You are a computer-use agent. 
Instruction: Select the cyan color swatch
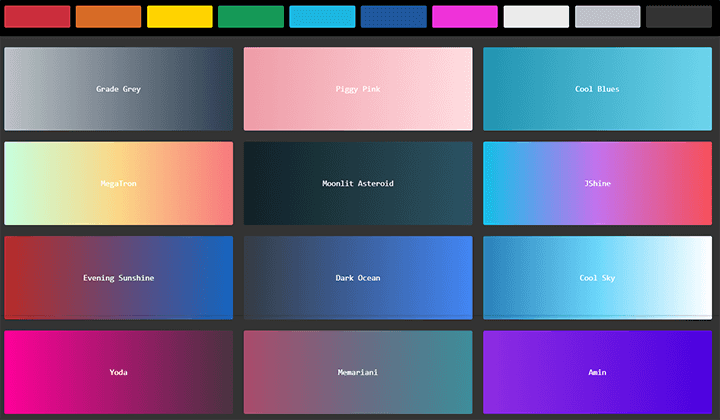(x=322, y=17)
